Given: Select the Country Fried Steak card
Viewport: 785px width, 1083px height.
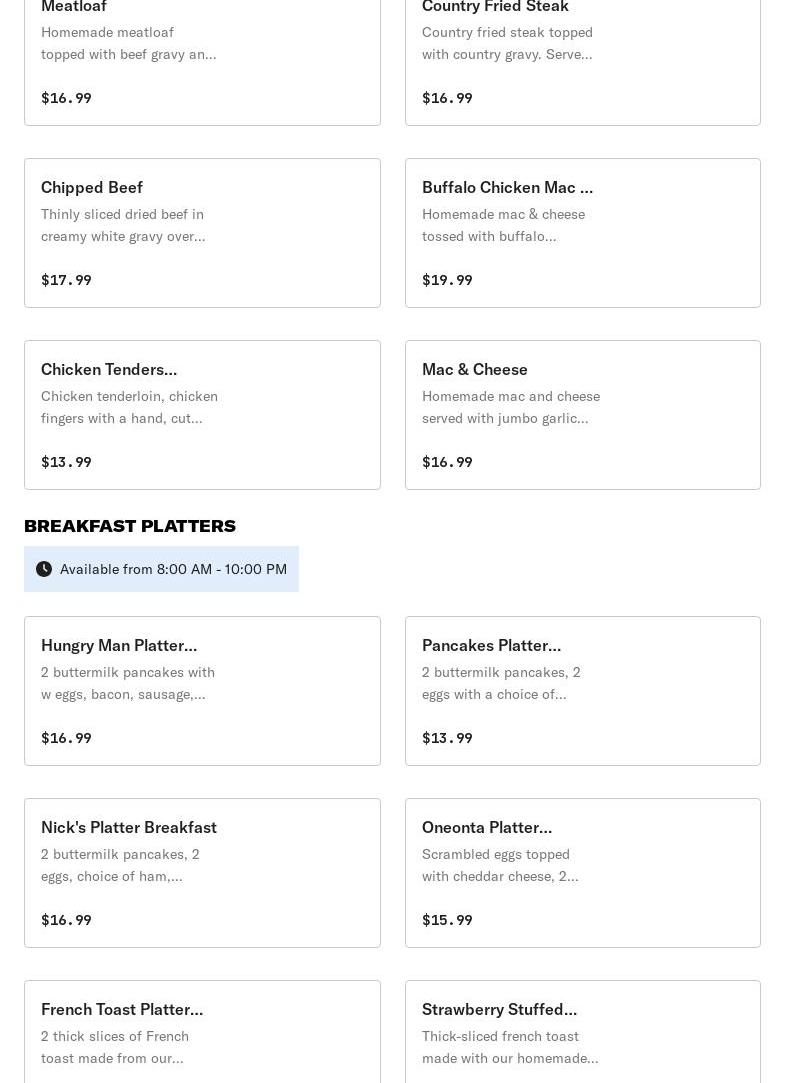Looking at the screenshot, I should point(583,61).
